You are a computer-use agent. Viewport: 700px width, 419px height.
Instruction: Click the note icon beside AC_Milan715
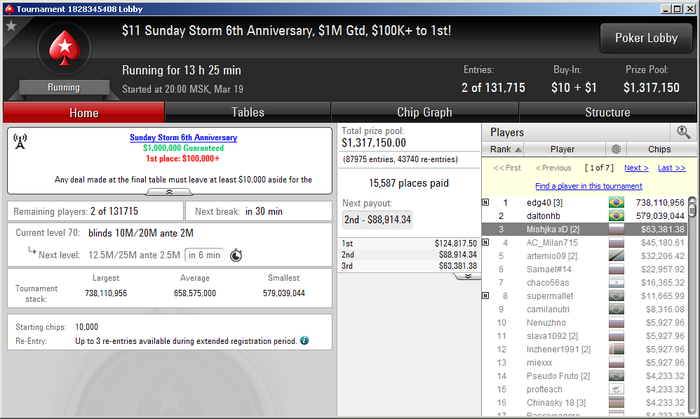click(486, 242)
